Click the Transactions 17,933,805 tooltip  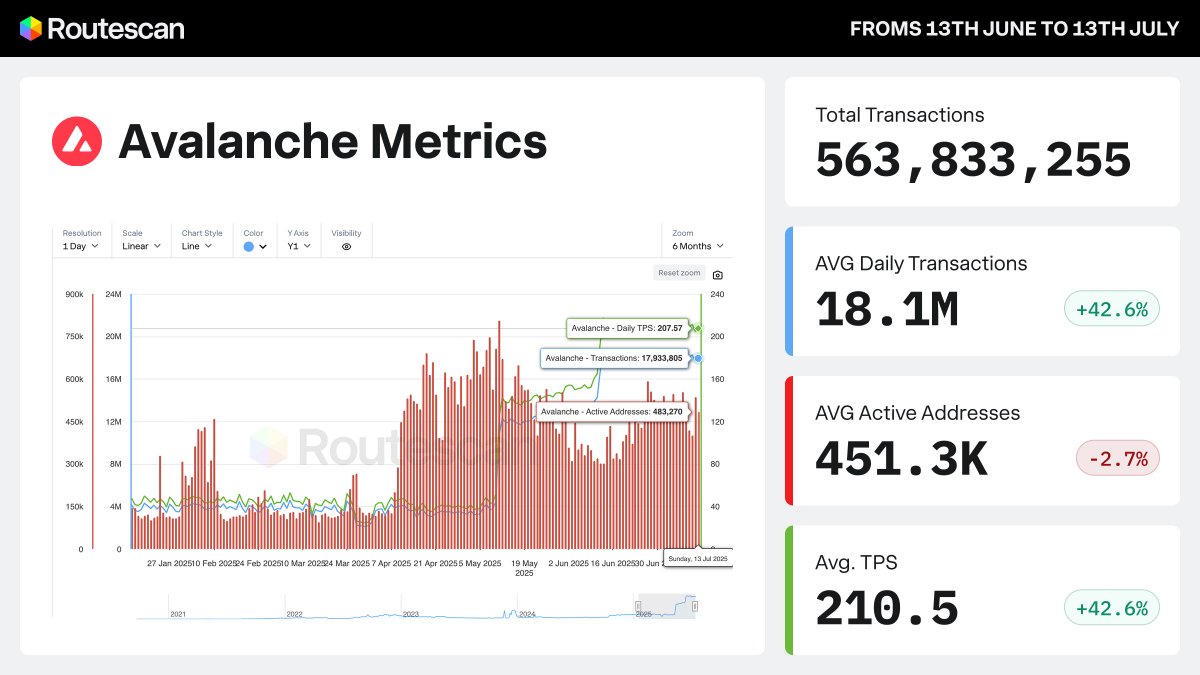click(614, 357)
